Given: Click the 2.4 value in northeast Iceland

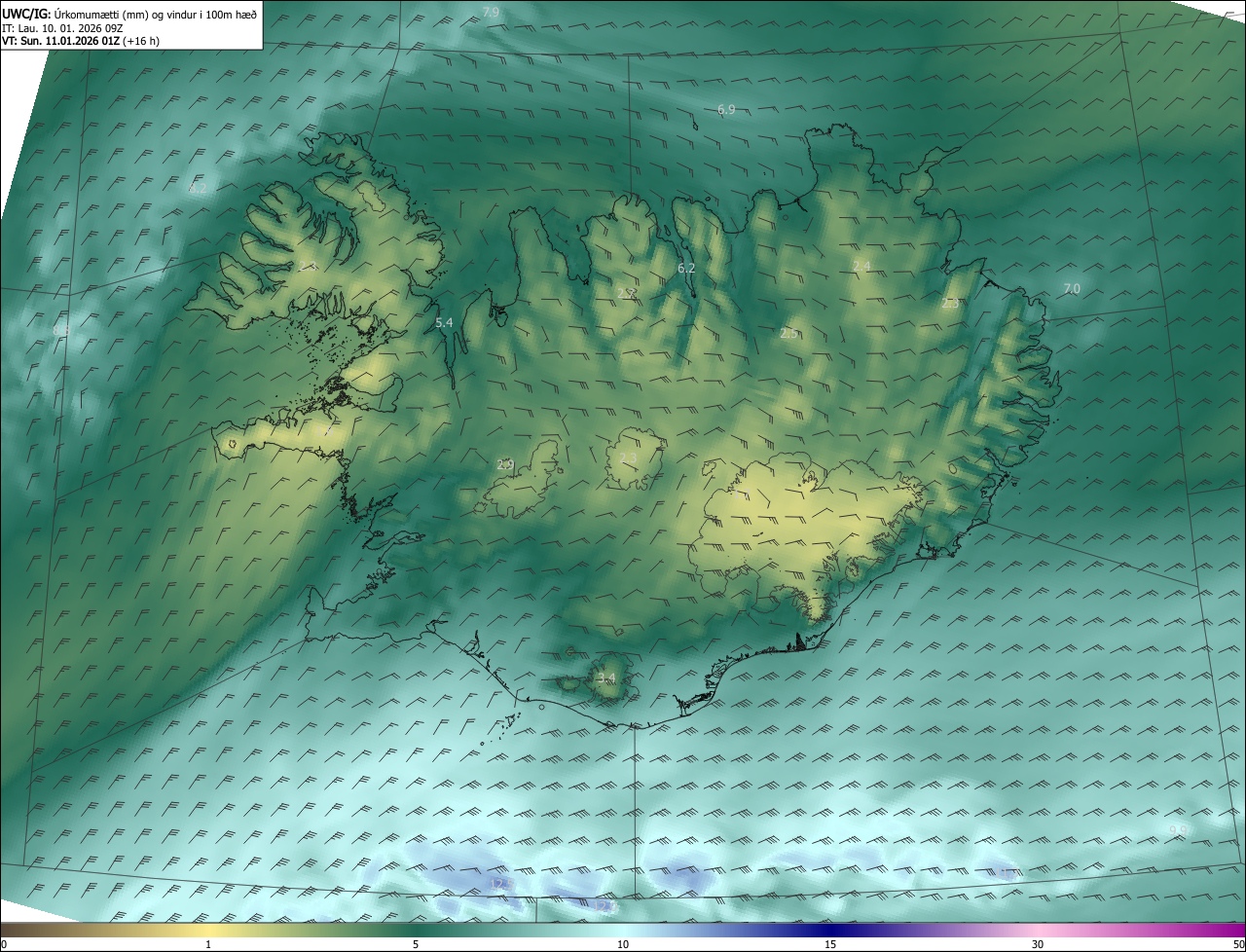Looking at the screenshot, I should (861, 266).
